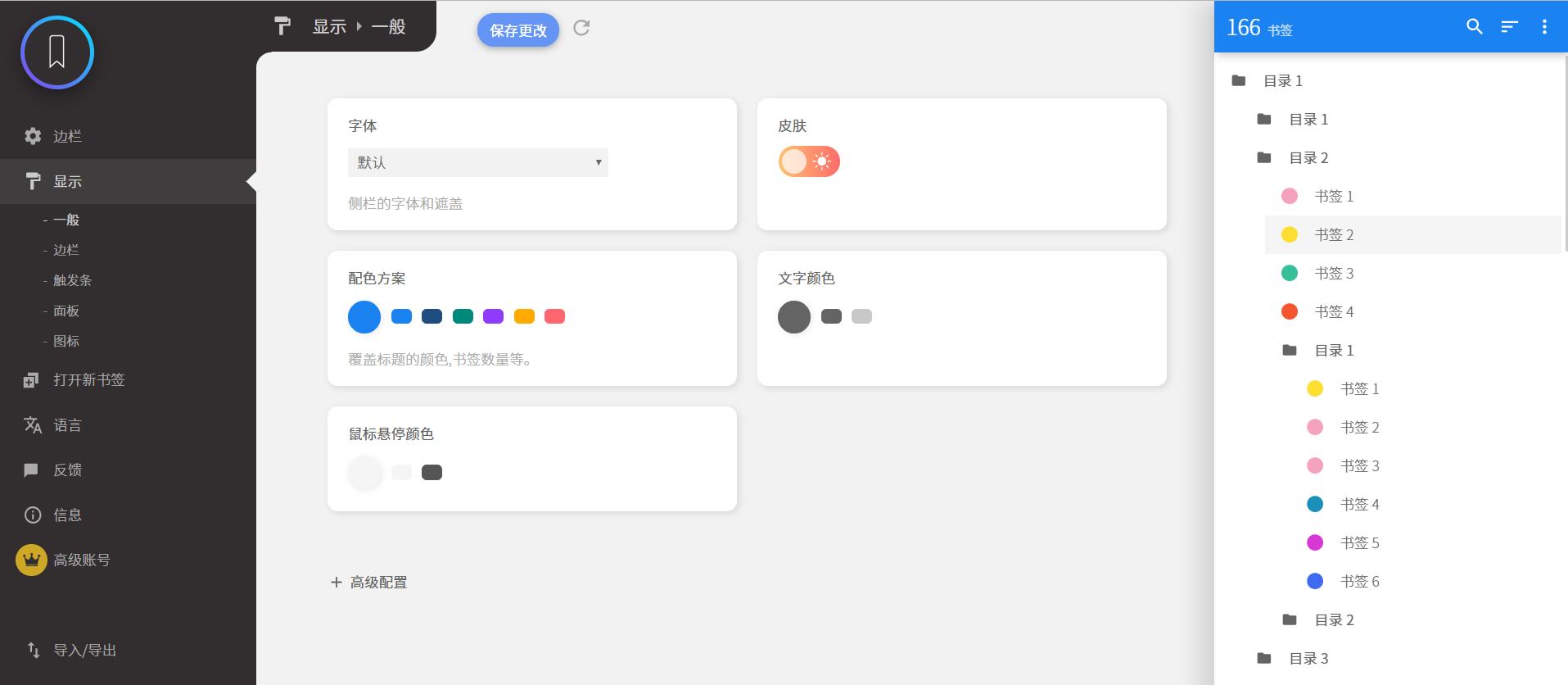
Task: Go to the 语言 menu
Action: coord(67,425)
